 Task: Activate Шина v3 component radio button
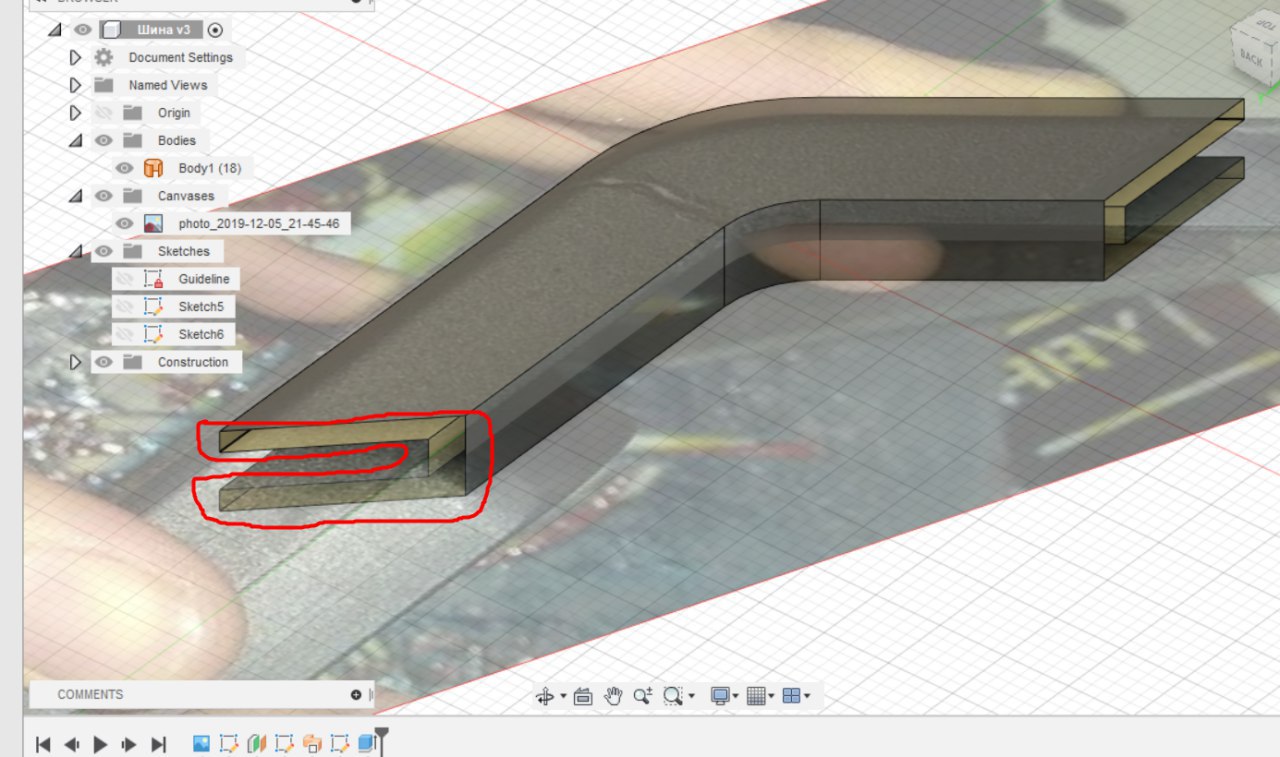(215, 30)
